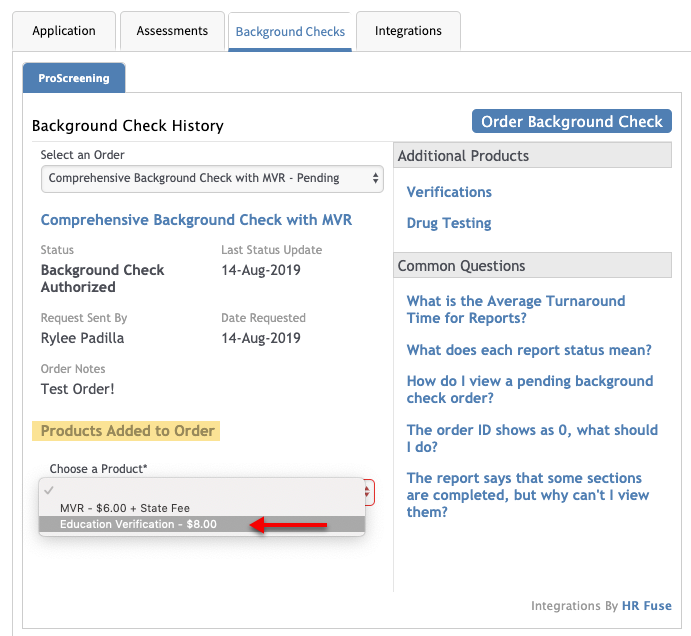The height and width of the screenshot is (636, 691).
Task: Click the Rylee Padilla requester name
Action: point(82,338)
